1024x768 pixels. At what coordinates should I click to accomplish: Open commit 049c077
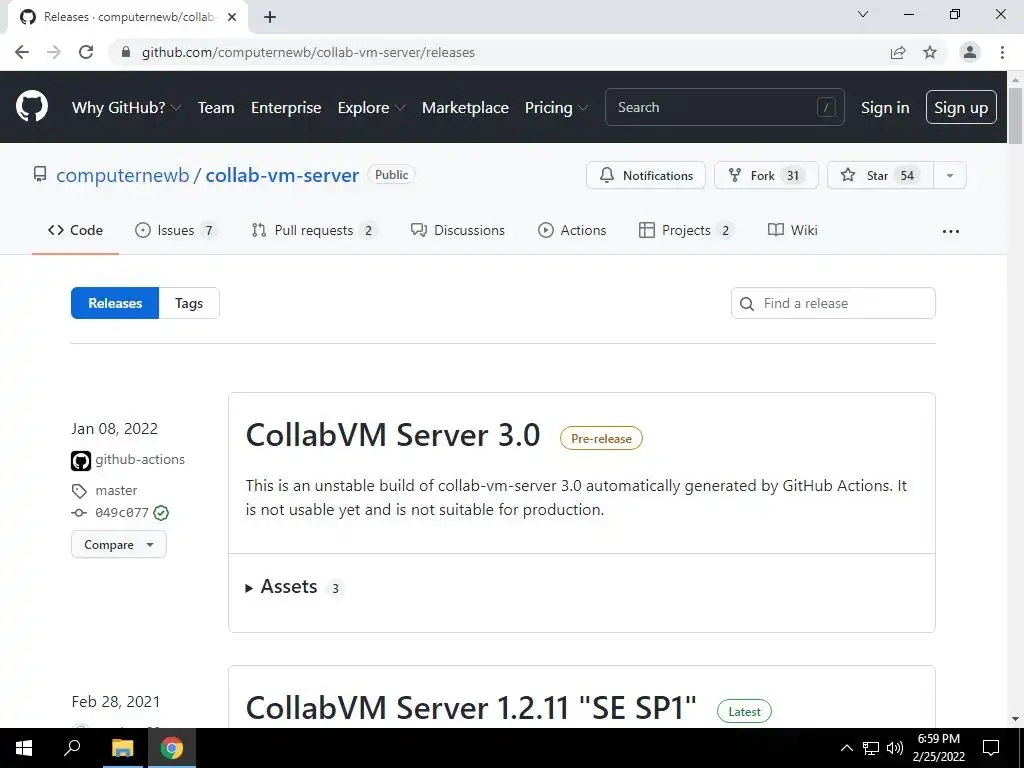point(122,513)
